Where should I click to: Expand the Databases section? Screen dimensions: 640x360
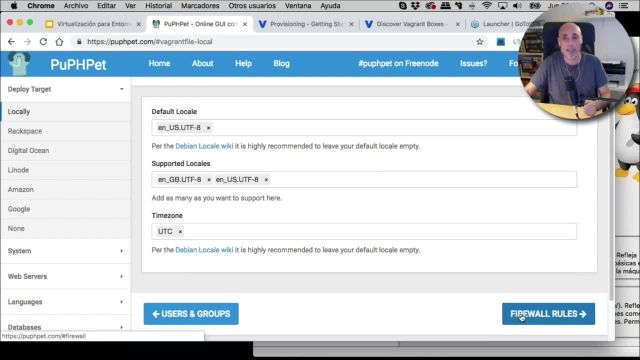pyautogui.click(x=65, y=327)
